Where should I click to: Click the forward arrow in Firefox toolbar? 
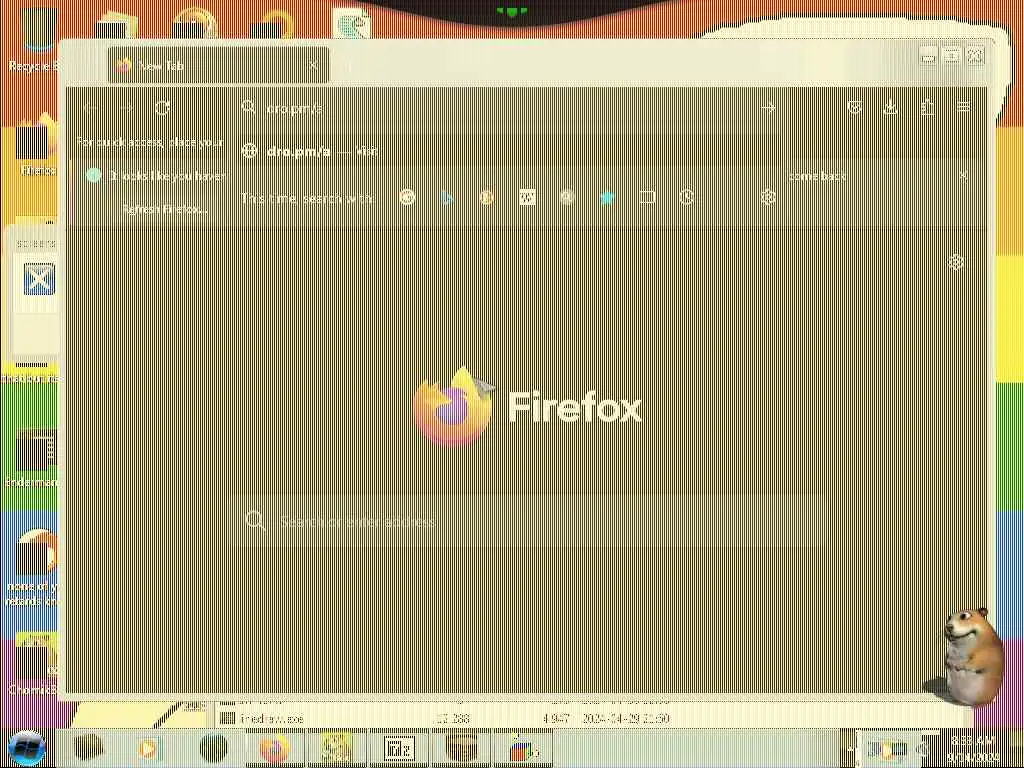(x=127, y=108)
